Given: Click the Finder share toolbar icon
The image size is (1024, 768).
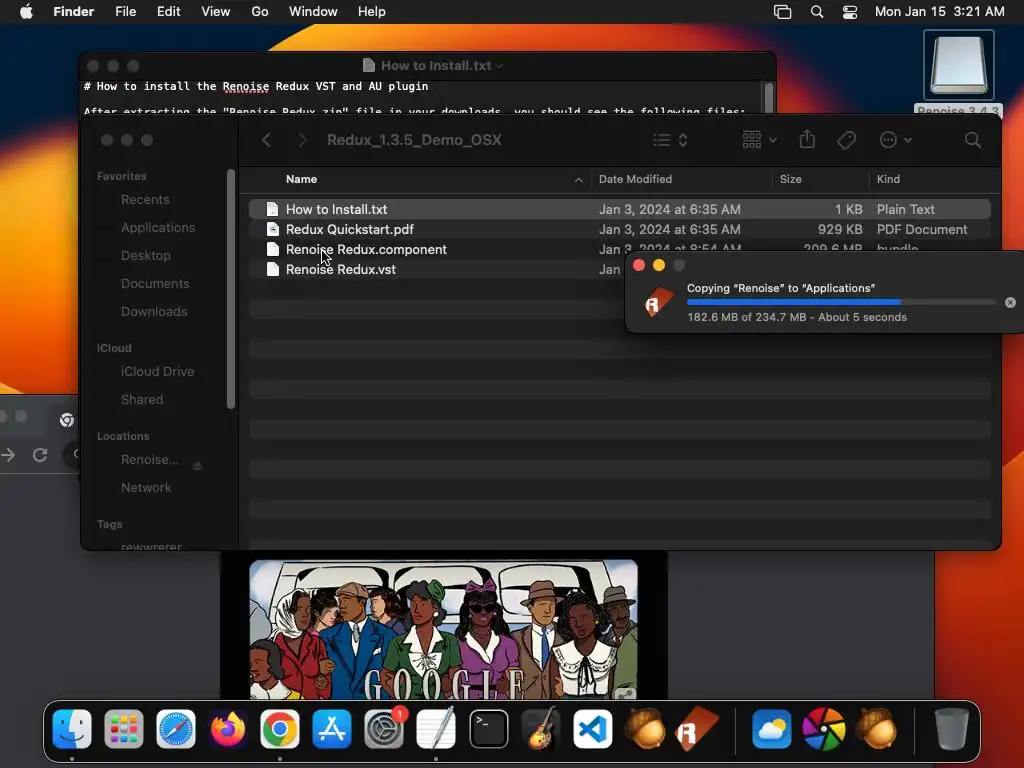Looking at the screenshot, I should pyautogui.click(x=807, y=140).
